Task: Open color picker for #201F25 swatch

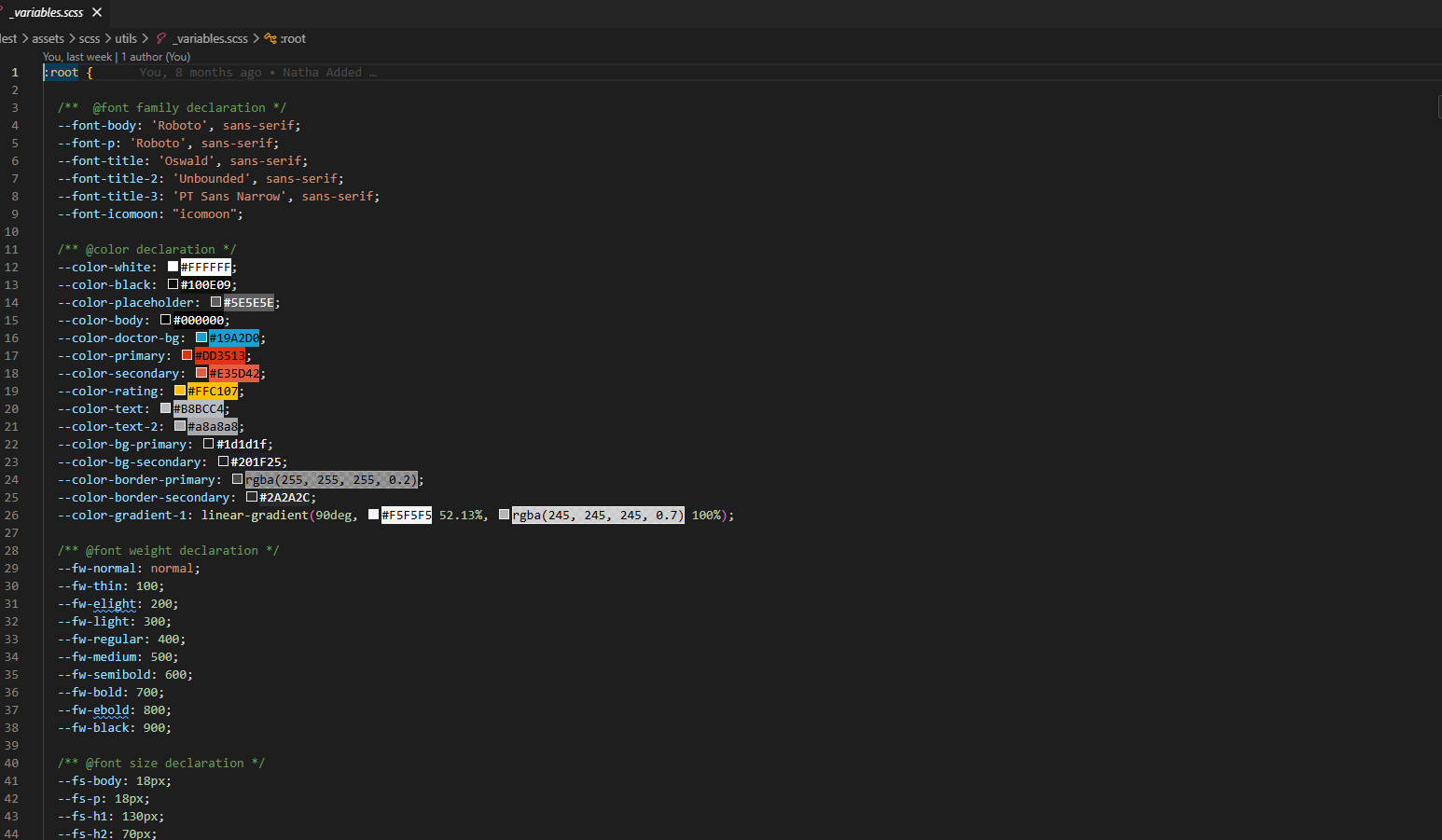Action: (x=223, y=461)
